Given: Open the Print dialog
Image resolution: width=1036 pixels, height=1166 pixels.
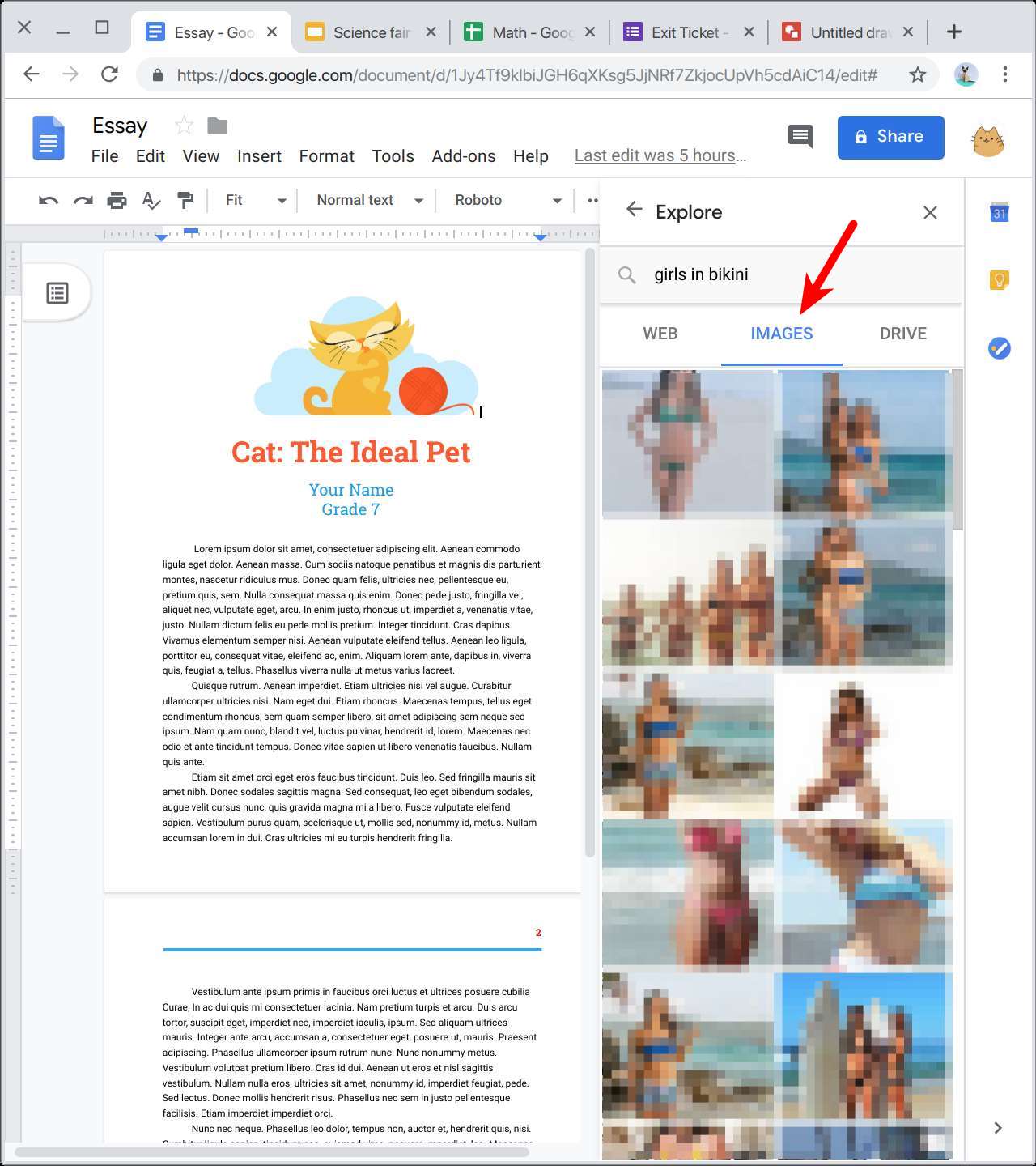Looking at the screenshot, I should [117, 200].
